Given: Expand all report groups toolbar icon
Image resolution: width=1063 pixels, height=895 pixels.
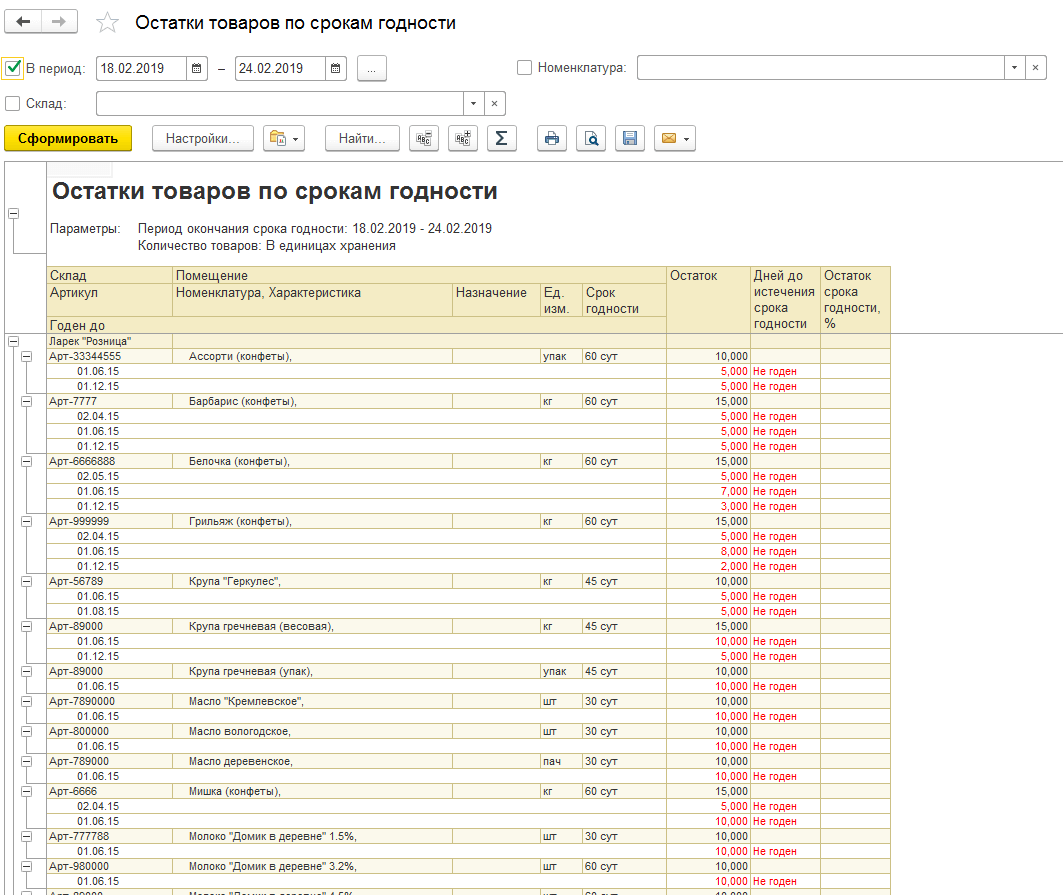Looking at the screenshot, I should pos(463,138).
